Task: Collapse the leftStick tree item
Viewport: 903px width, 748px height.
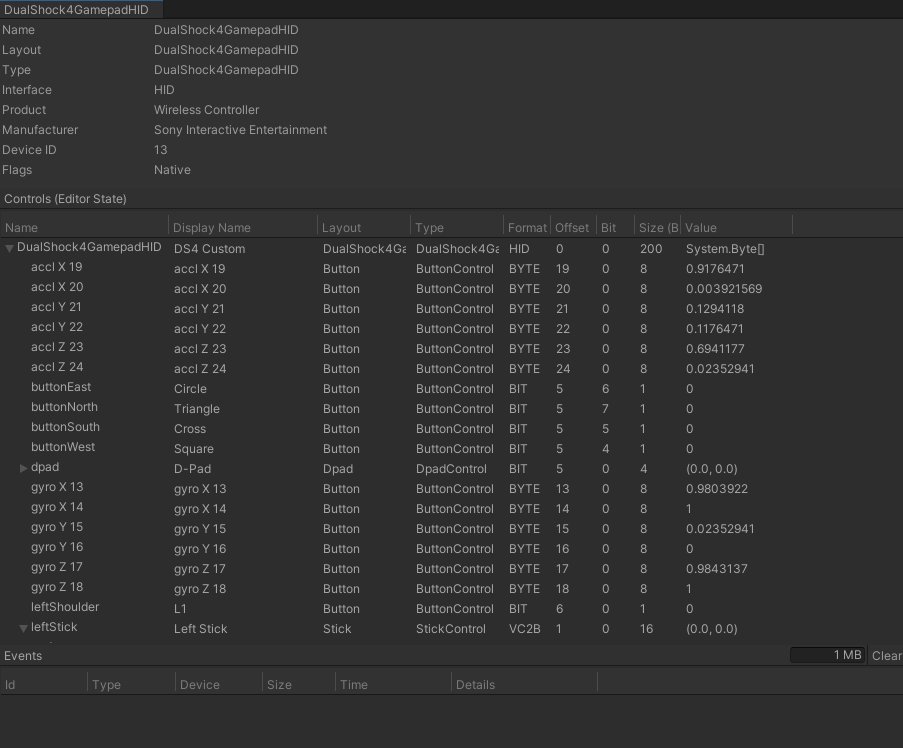Action: coord(24,628)
